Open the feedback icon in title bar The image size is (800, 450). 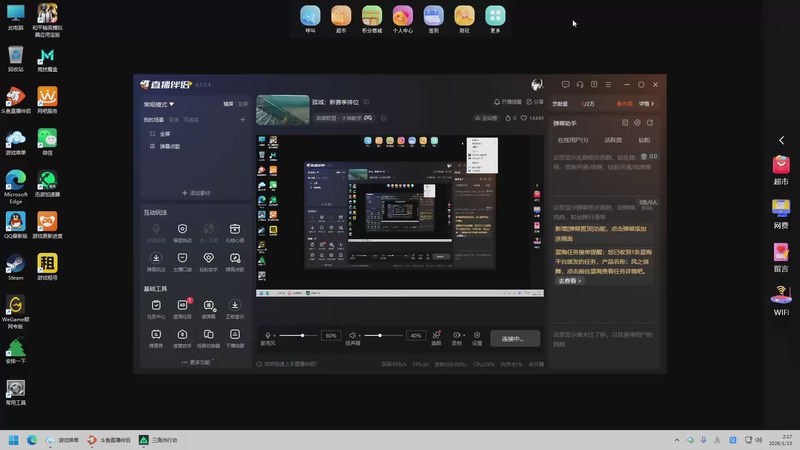[x=594, y=85]
